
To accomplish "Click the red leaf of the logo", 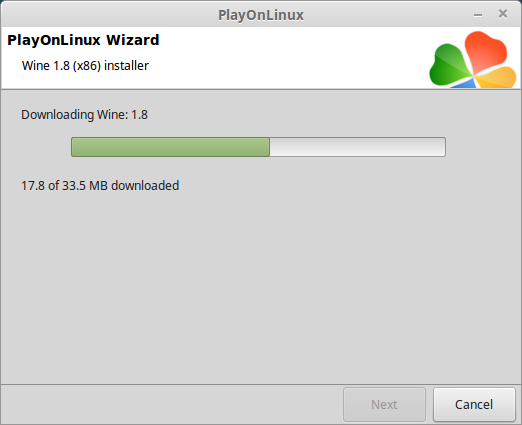I will point(485,50).
